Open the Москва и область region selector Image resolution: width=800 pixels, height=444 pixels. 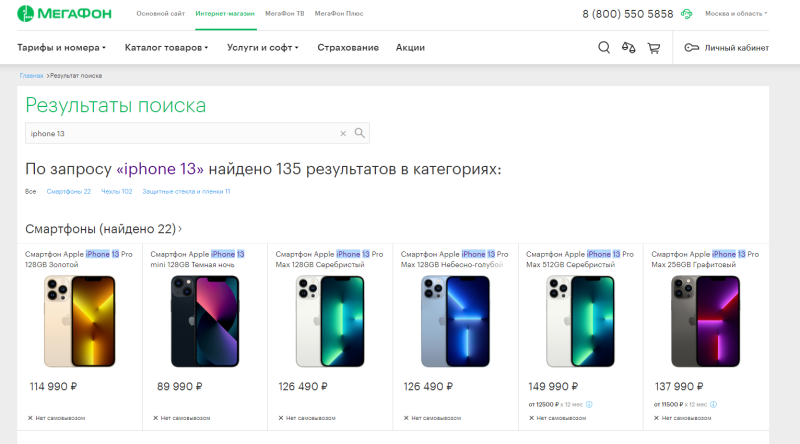[736, 14]
